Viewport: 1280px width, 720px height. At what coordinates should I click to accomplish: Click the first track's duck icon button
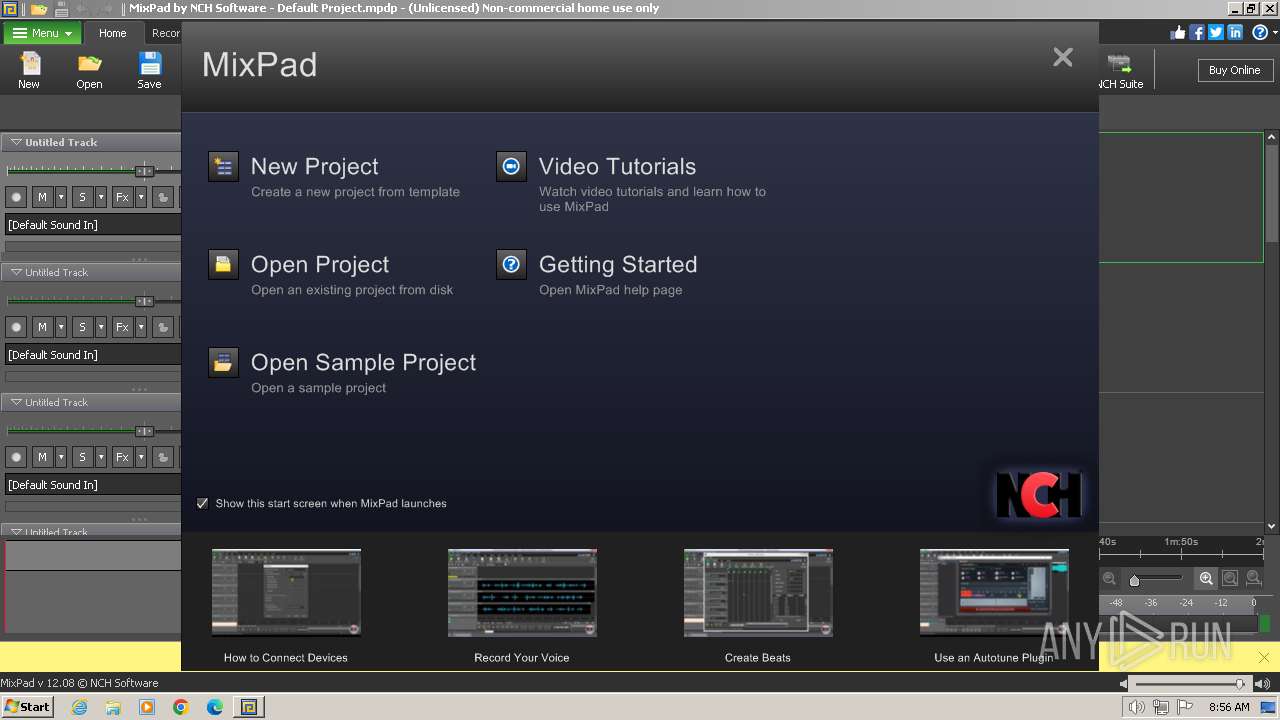(163, 197)
